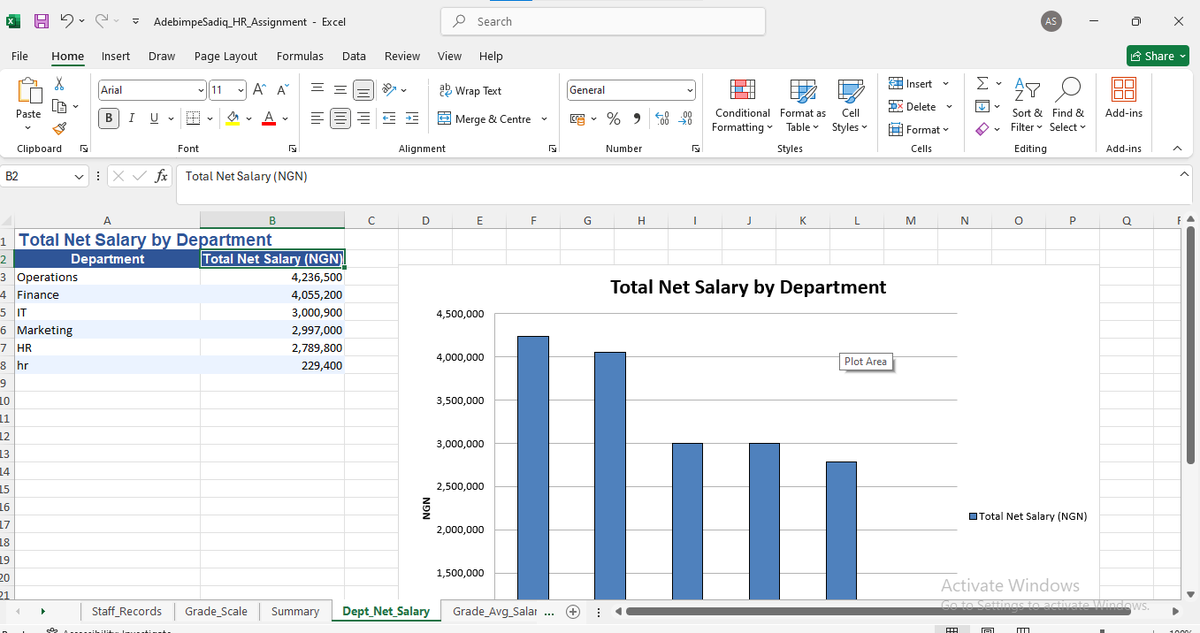Click the Share button
The height and width of the screenshot is (633, 1200).
point(1157,56)
